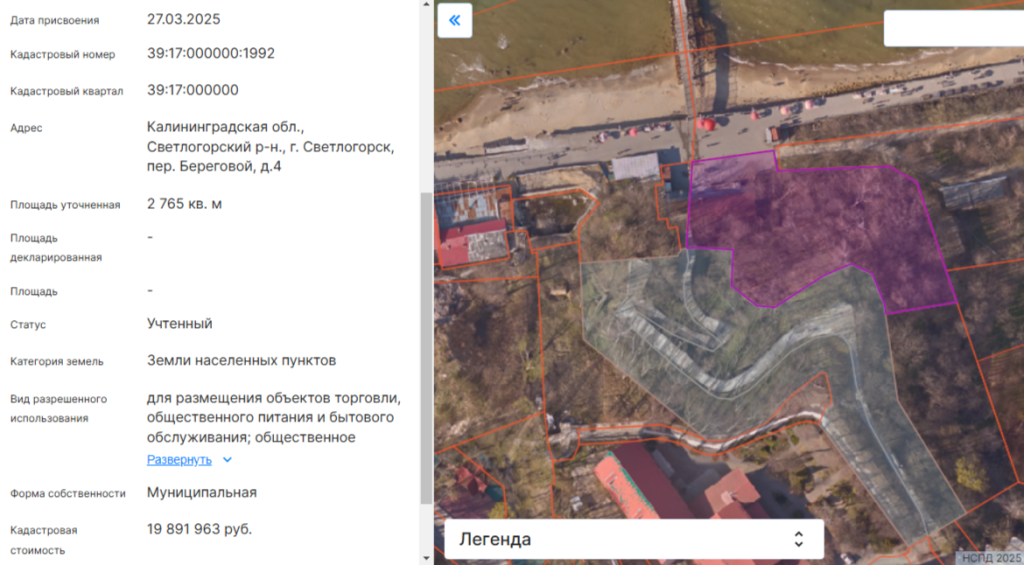The height and width of the screenshot is (565, 1024).
Task: Select cadastral number '39:17:000000:1992'
Action: [x=211, y=54]
